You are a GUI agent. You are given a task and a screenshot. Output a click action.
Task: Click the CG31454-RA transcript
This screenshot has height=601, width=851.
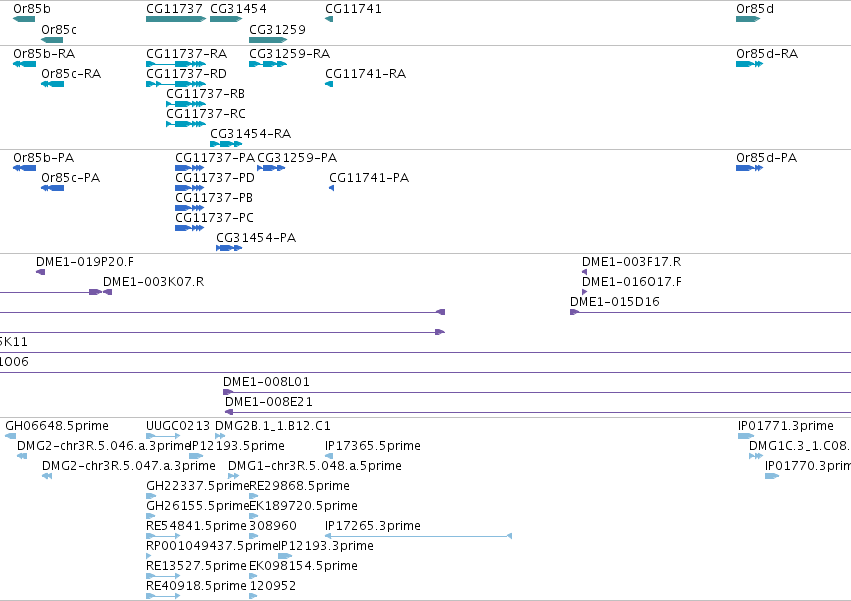coord(226,144)
